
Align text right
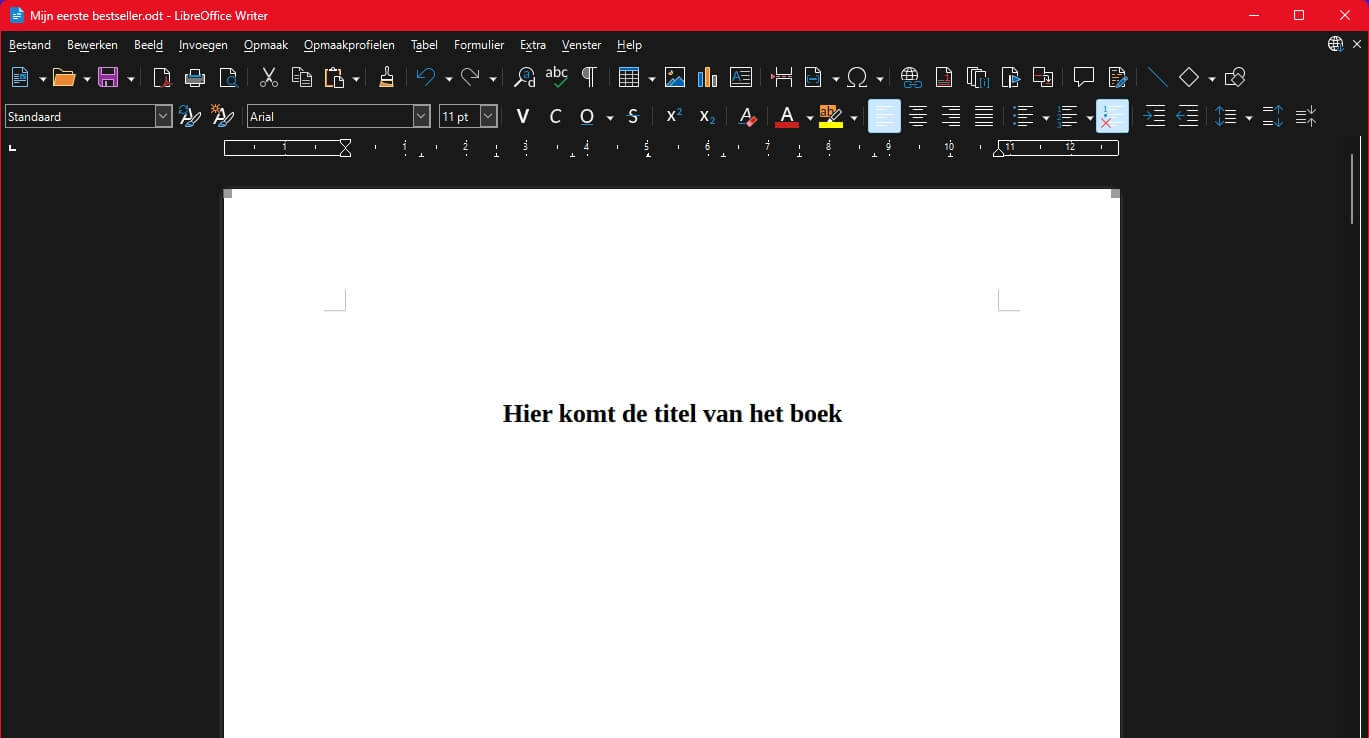pos(951,117)
